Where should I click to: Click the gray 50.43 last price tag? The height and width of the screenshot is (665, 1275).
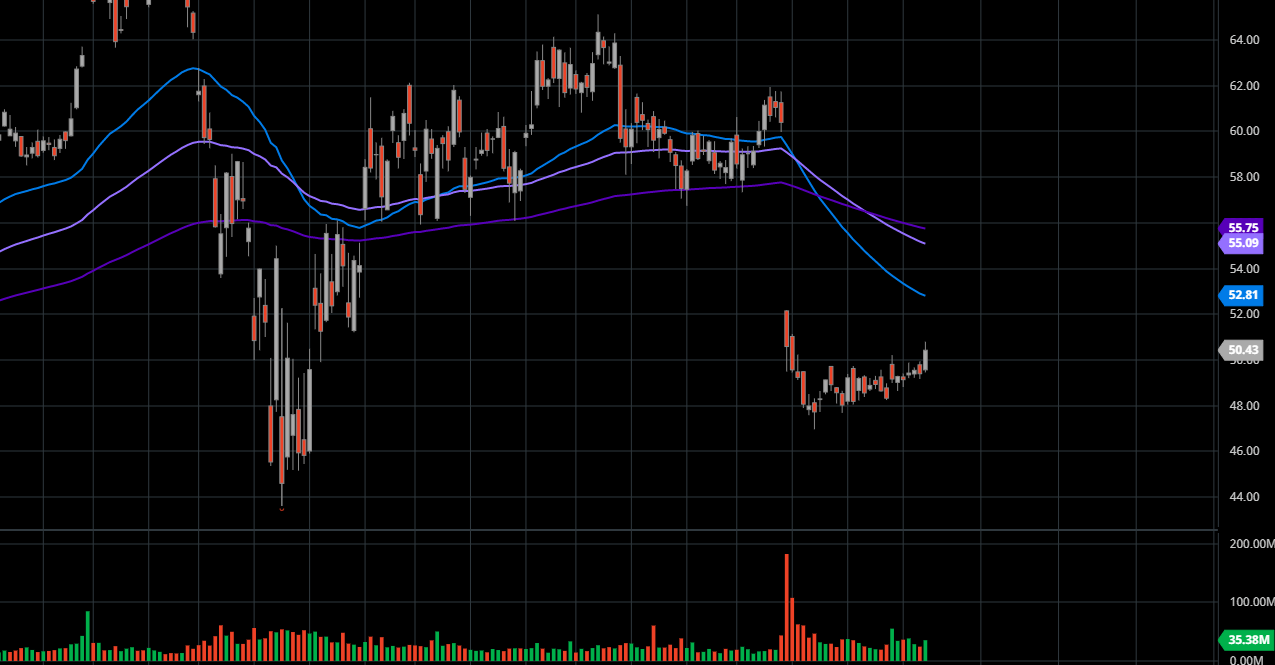pos(1241,350)
